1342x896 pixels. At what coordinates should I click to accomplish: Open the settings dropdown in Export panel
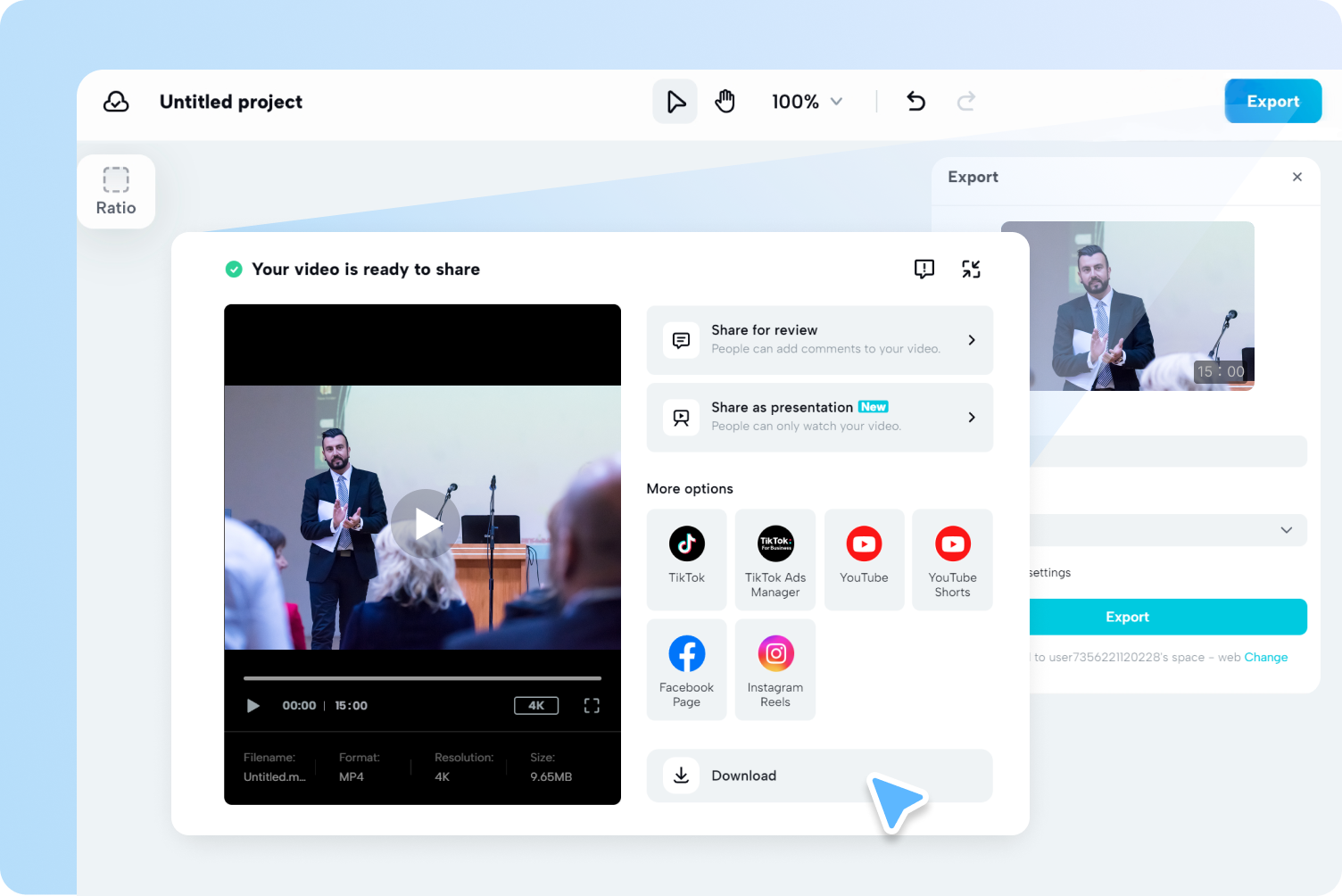point(1286,529)
